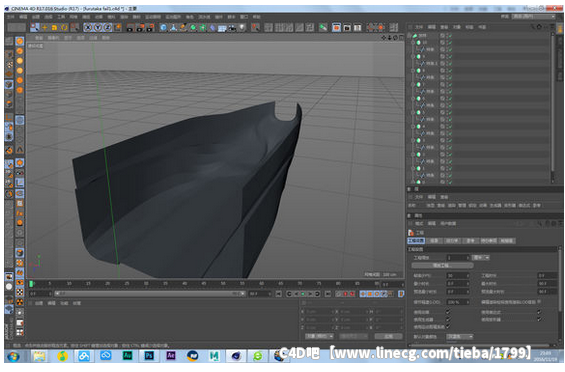Open the Object Manager search icon

coord(533,27)
